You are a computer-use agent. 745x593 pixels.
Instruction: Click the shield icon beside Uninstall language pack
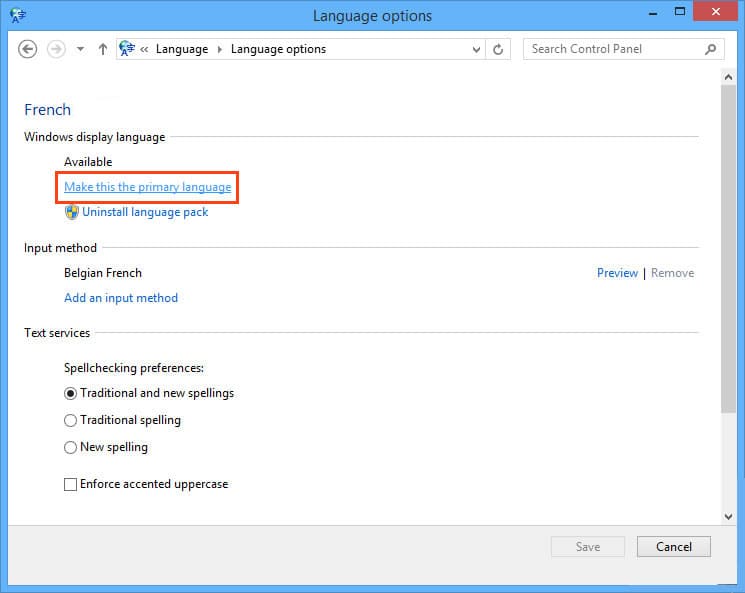pyautogui.click(x=71, y=212)
